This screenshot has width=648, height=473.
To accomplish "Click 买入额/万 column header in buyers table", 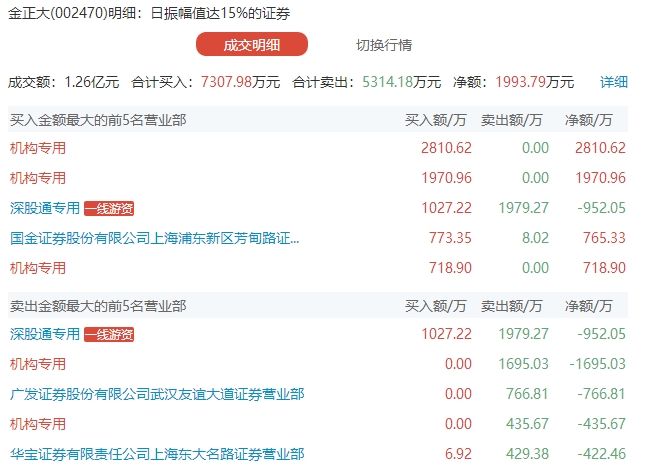I will (436, 120).
